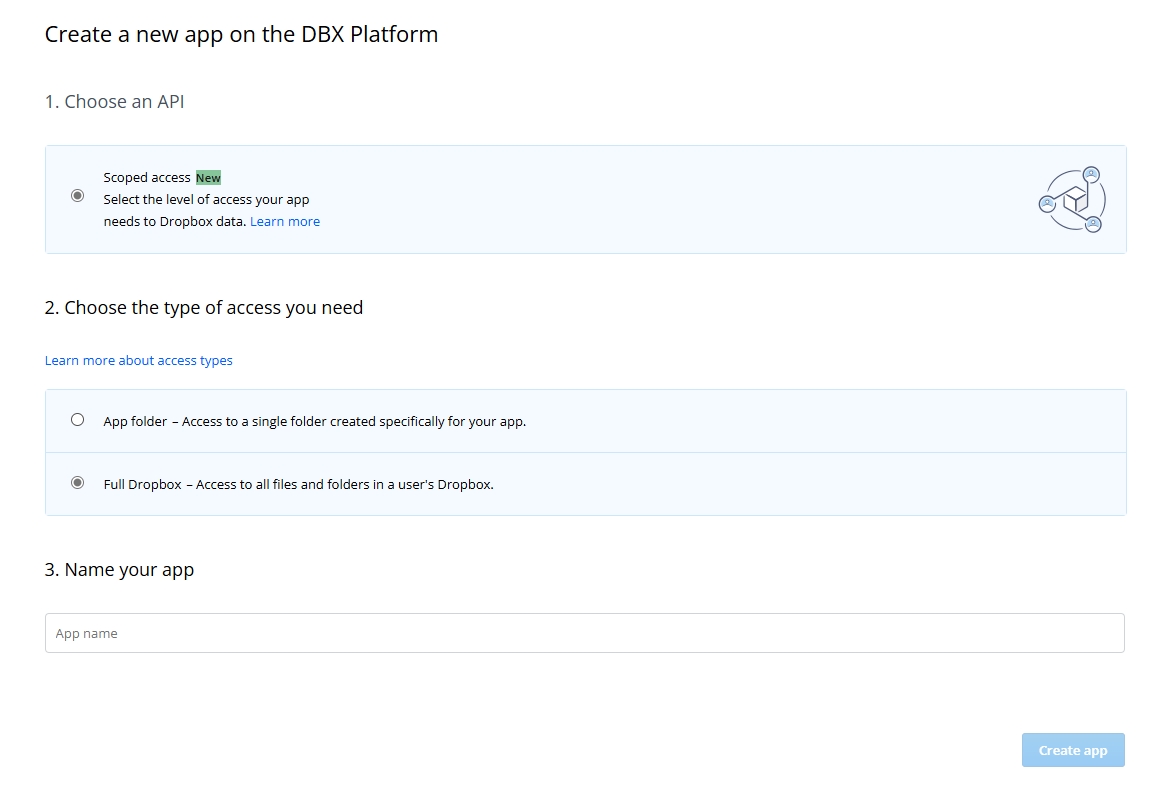Choose the App folder access option
Image resolution: width=1157 pixels, height=789 pixels.
[78, 420]
